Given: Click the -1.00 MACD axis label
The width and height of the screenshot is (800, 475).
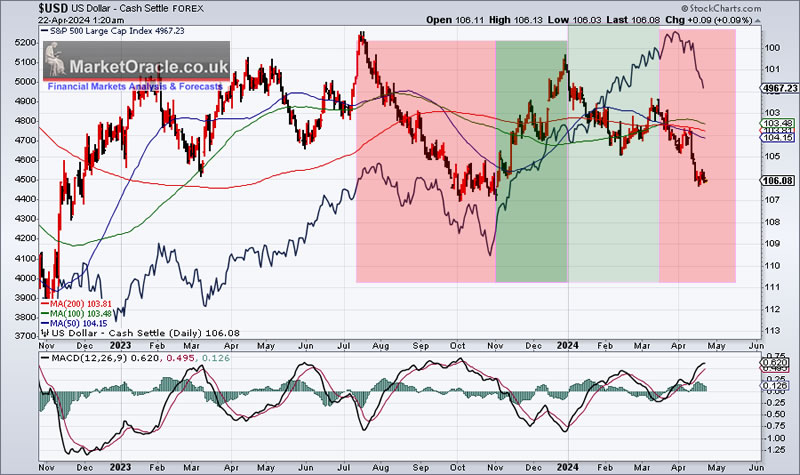Looking at the screenshot, I should point(775,438).
